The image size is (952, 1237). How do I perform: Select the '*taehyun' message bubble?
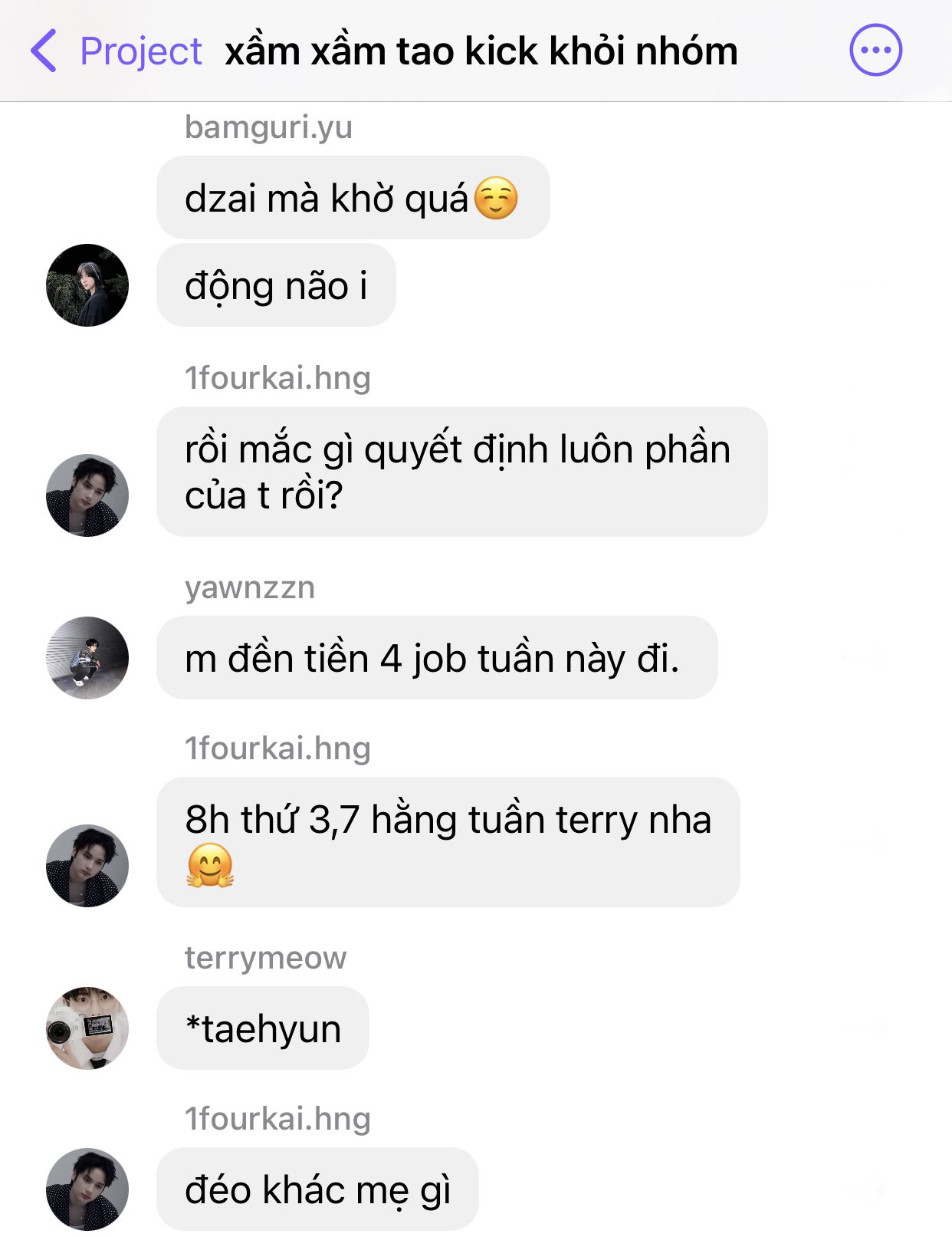[263, 1028]
